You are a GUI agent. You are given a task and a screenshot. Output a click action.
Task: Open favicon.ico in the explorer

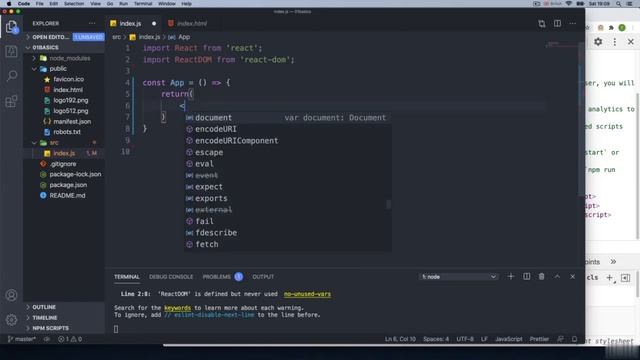[x=69, y=79]
